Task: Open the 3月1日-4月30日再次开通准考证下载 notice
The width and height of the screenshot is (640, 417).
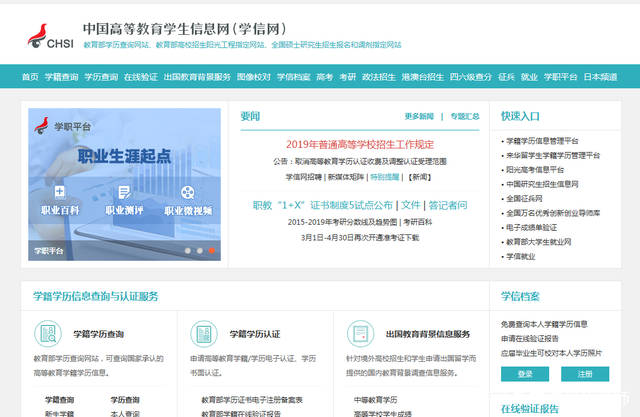Action: (x=360, y=237)
